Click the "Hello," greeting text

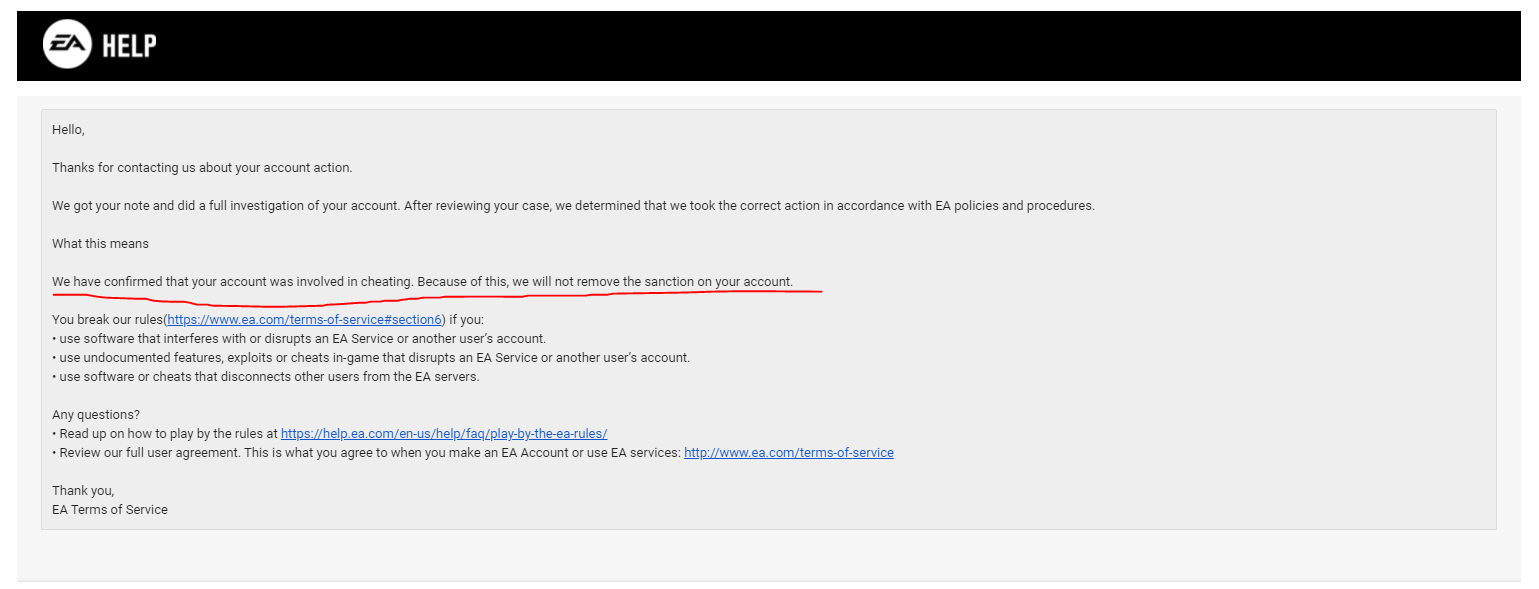tap(69, 130)
